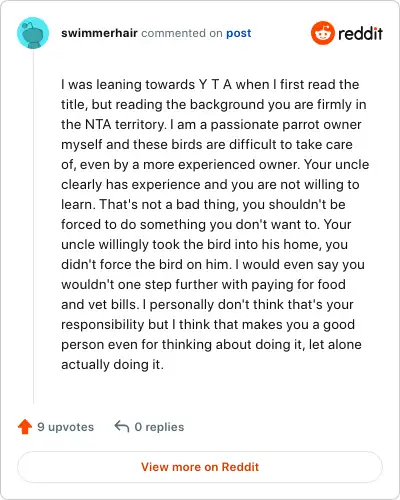Screen dimensions: 400x500
Task: Click the "commented on" text
Action: (x=182, y=33)
